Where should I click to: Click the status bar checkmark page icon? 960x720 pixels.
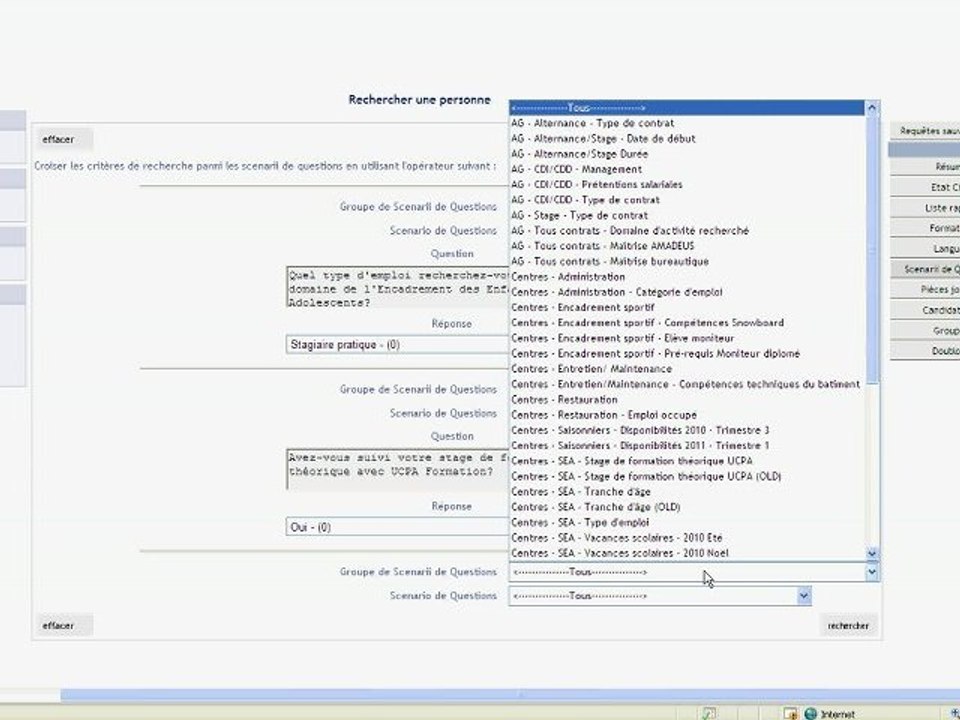click(710, 713)
